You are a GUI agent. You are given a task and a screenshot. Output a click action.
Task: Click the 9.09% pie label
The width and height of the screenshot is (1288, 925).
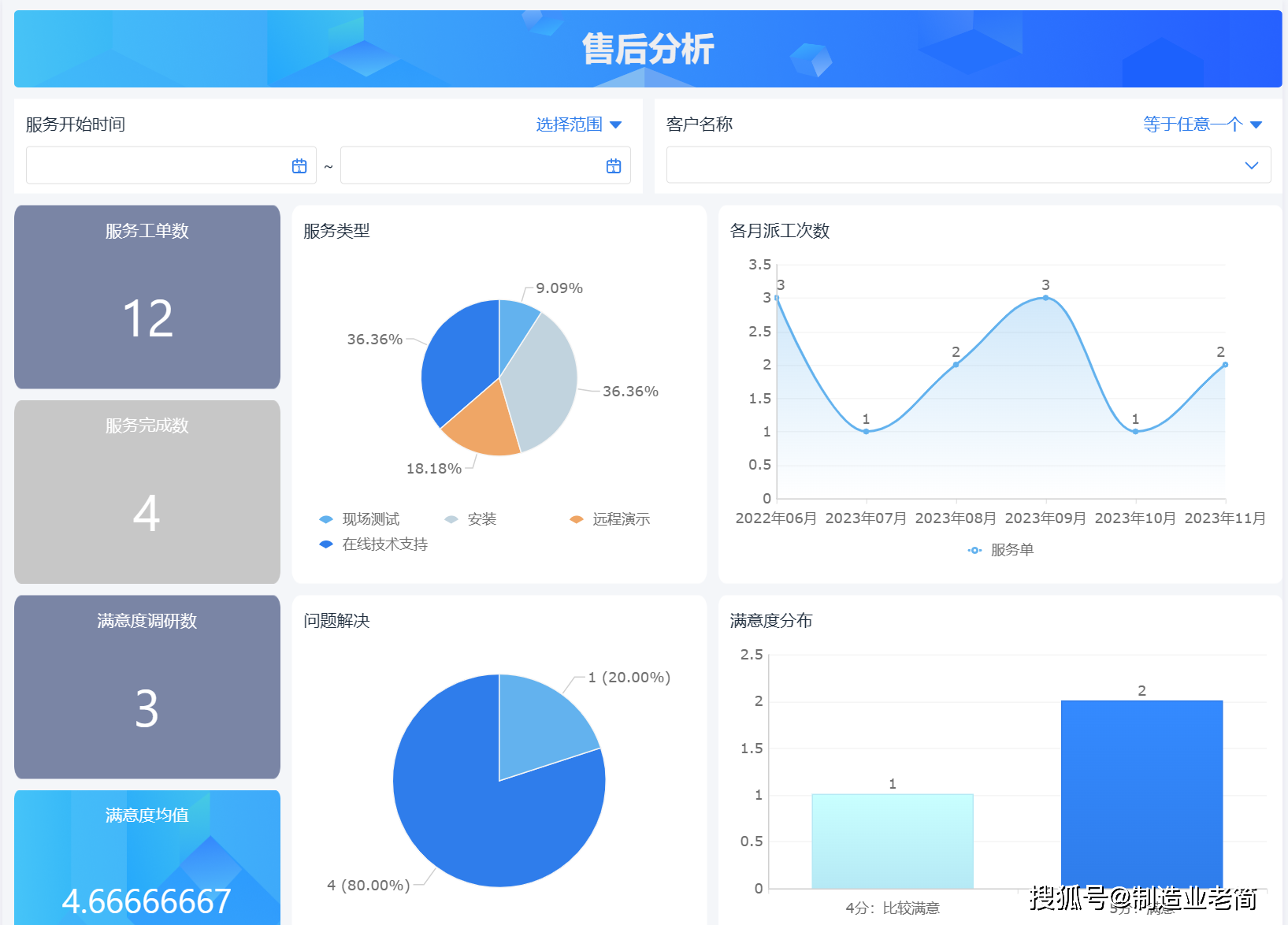(559, 288)
